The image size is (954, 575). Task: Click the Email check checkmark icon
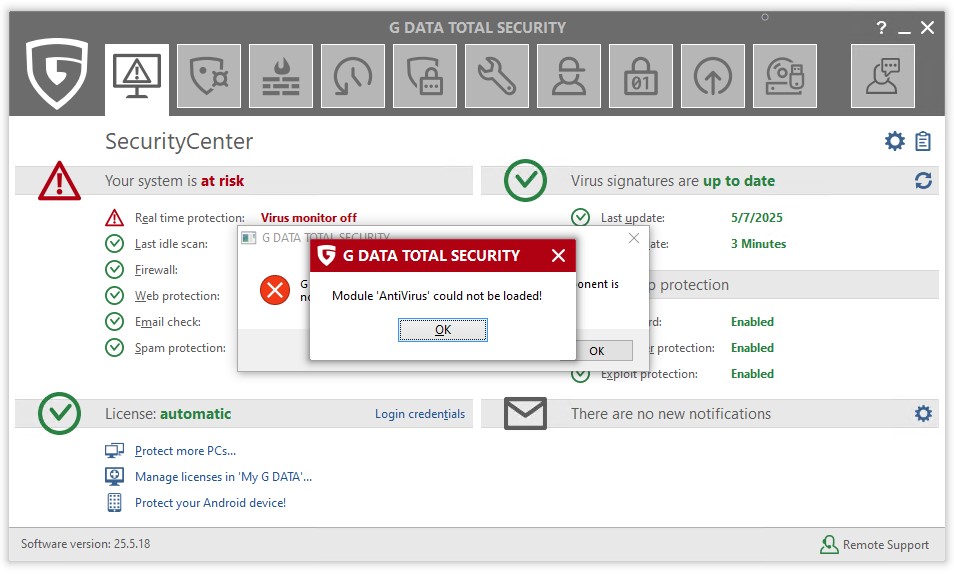(114, 321)
